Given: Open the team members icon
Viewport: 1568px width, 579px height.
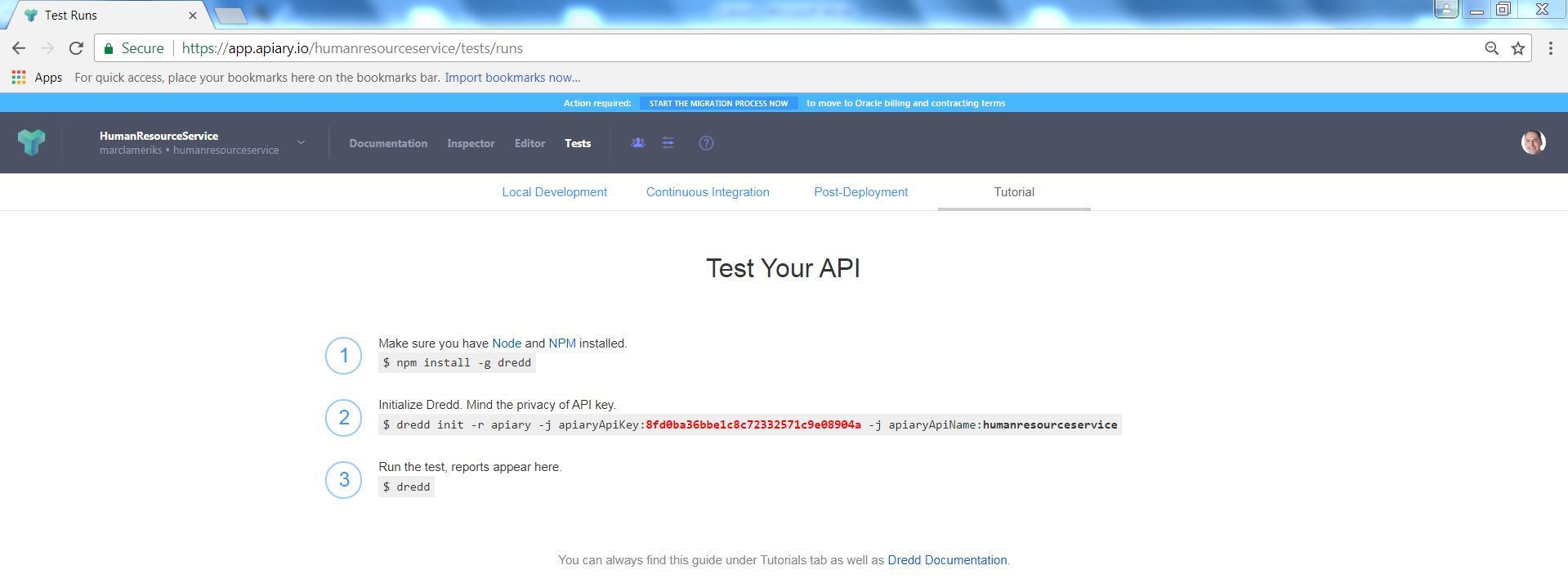Looking at the screenshot, I should tap(638, 143).
